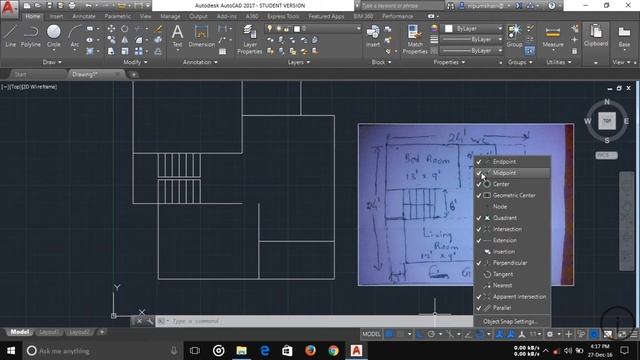Click the command line customize wrench icon

(x=150, y=321)
